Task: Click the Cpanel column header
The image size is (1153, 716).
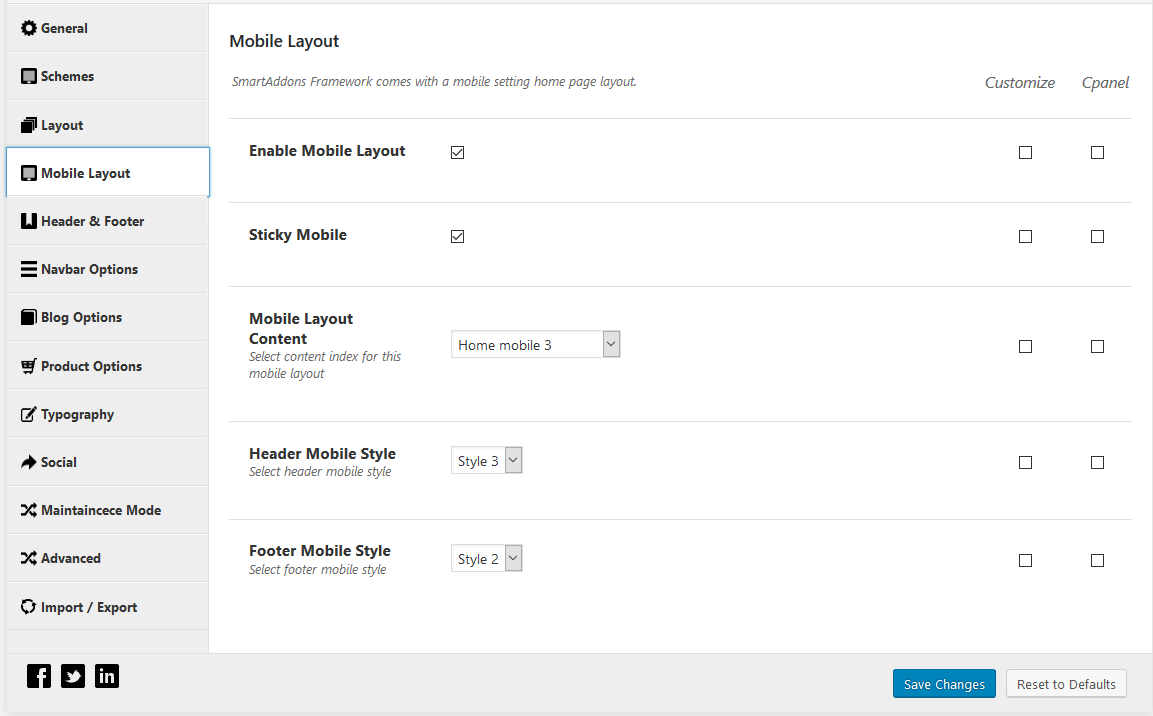Action: coord(1105,83)
